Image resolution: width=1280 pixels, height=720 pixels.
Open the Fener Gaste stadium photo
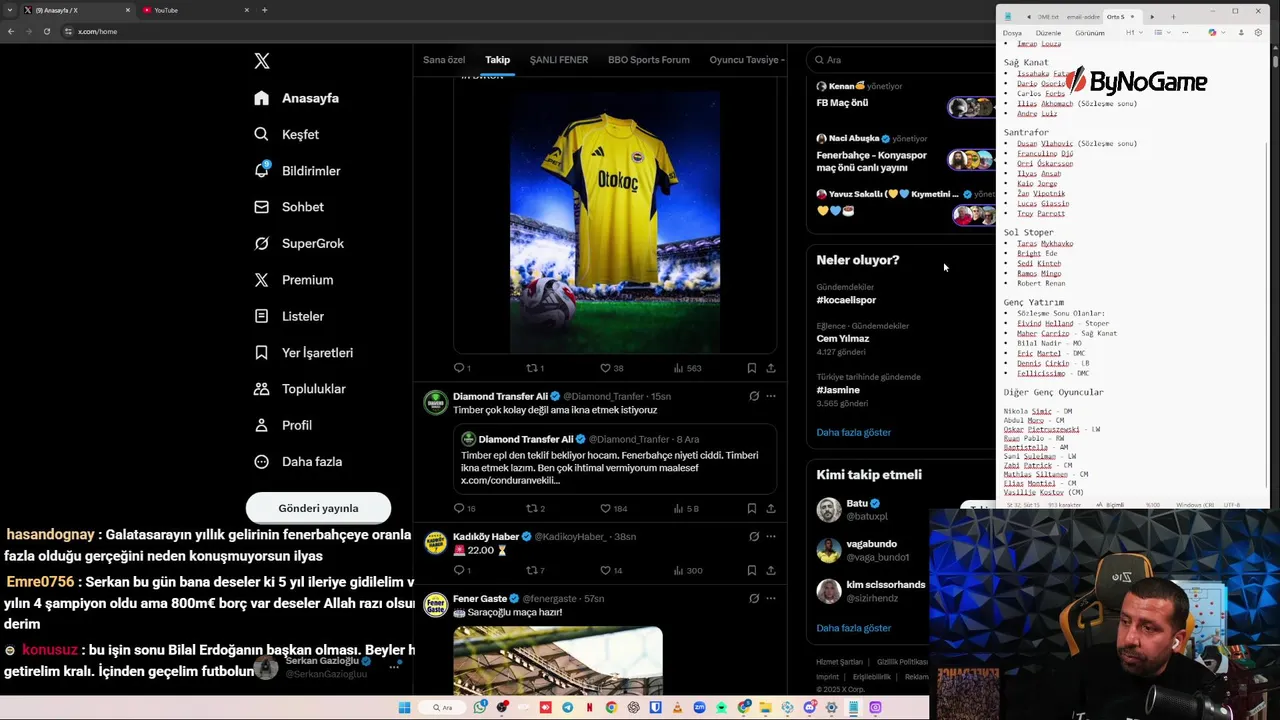point(557,660)
